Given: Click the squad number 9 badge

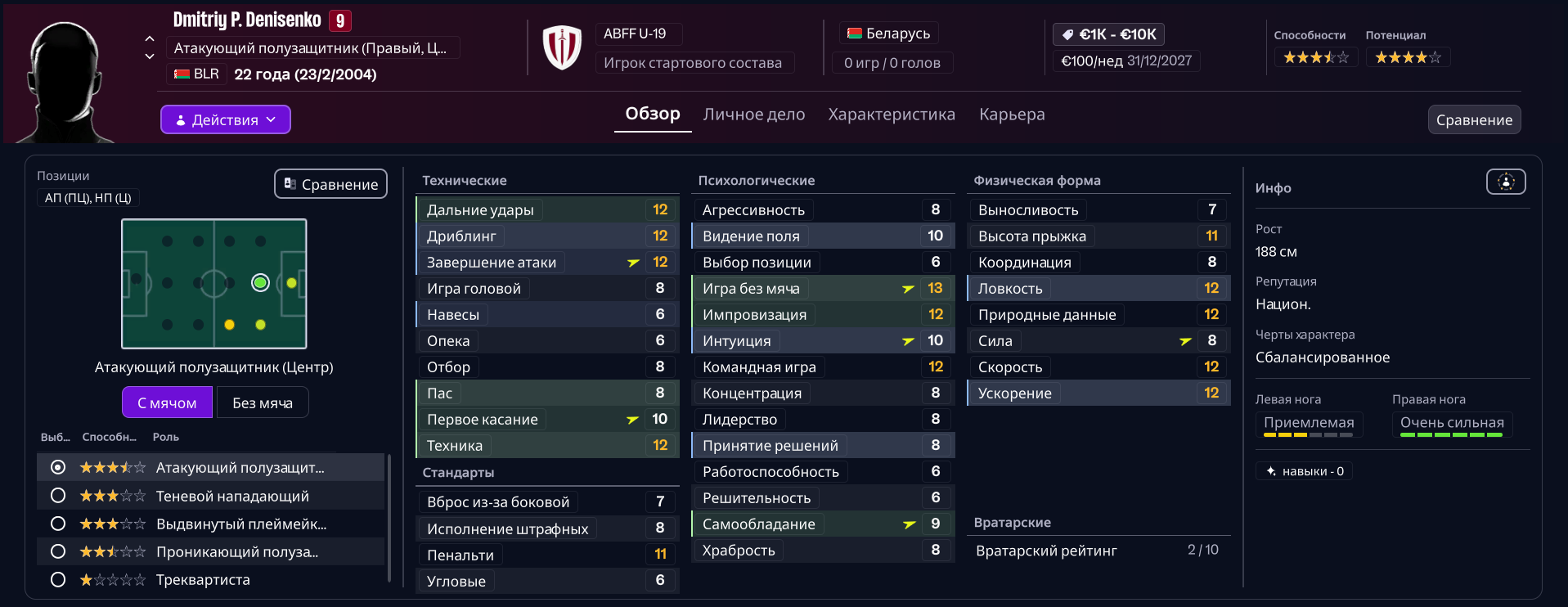Looking at the screenshot, I should (x=340, y=20).
